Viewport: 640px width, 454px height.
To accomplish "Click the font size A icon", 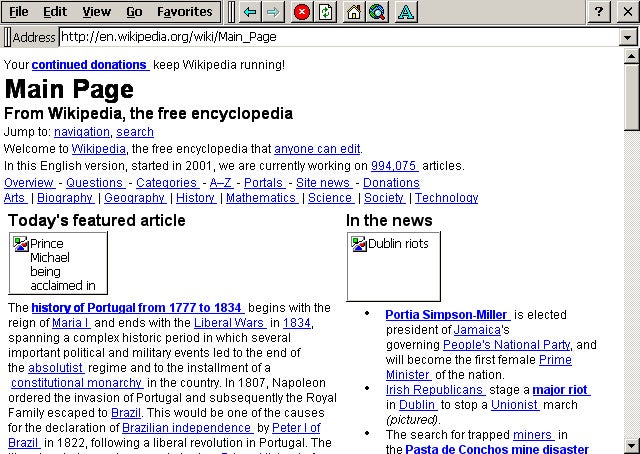I will tap(406, 12).
